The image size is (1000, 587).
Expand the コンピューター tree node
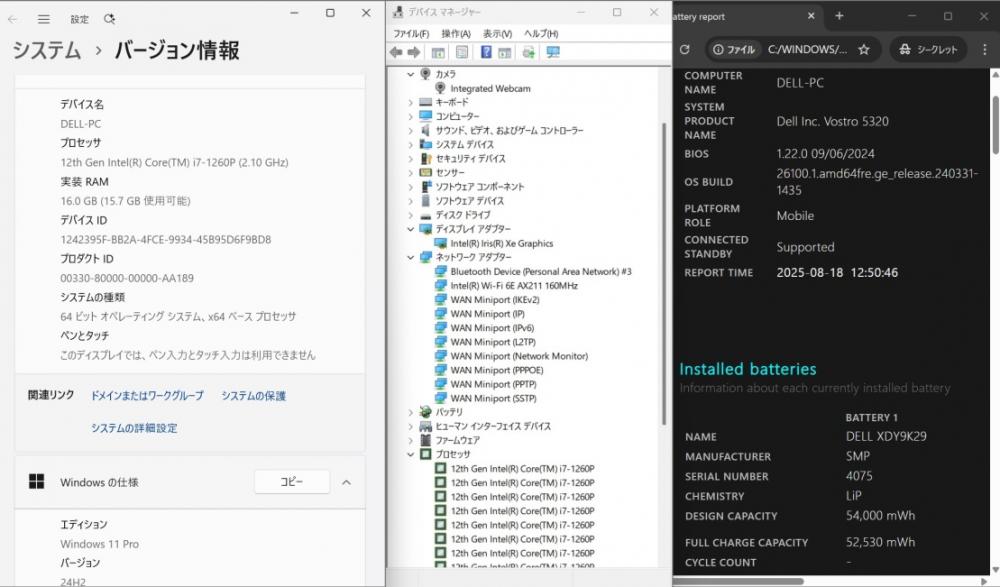pos(411,116)
